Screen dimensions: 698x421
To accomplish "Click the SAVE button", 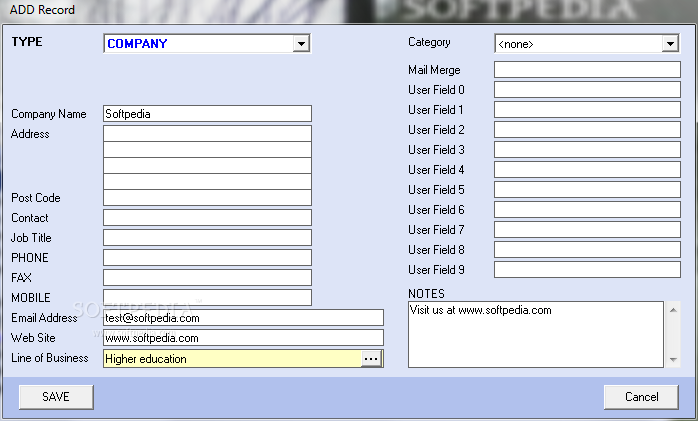I will click(56, 397).
